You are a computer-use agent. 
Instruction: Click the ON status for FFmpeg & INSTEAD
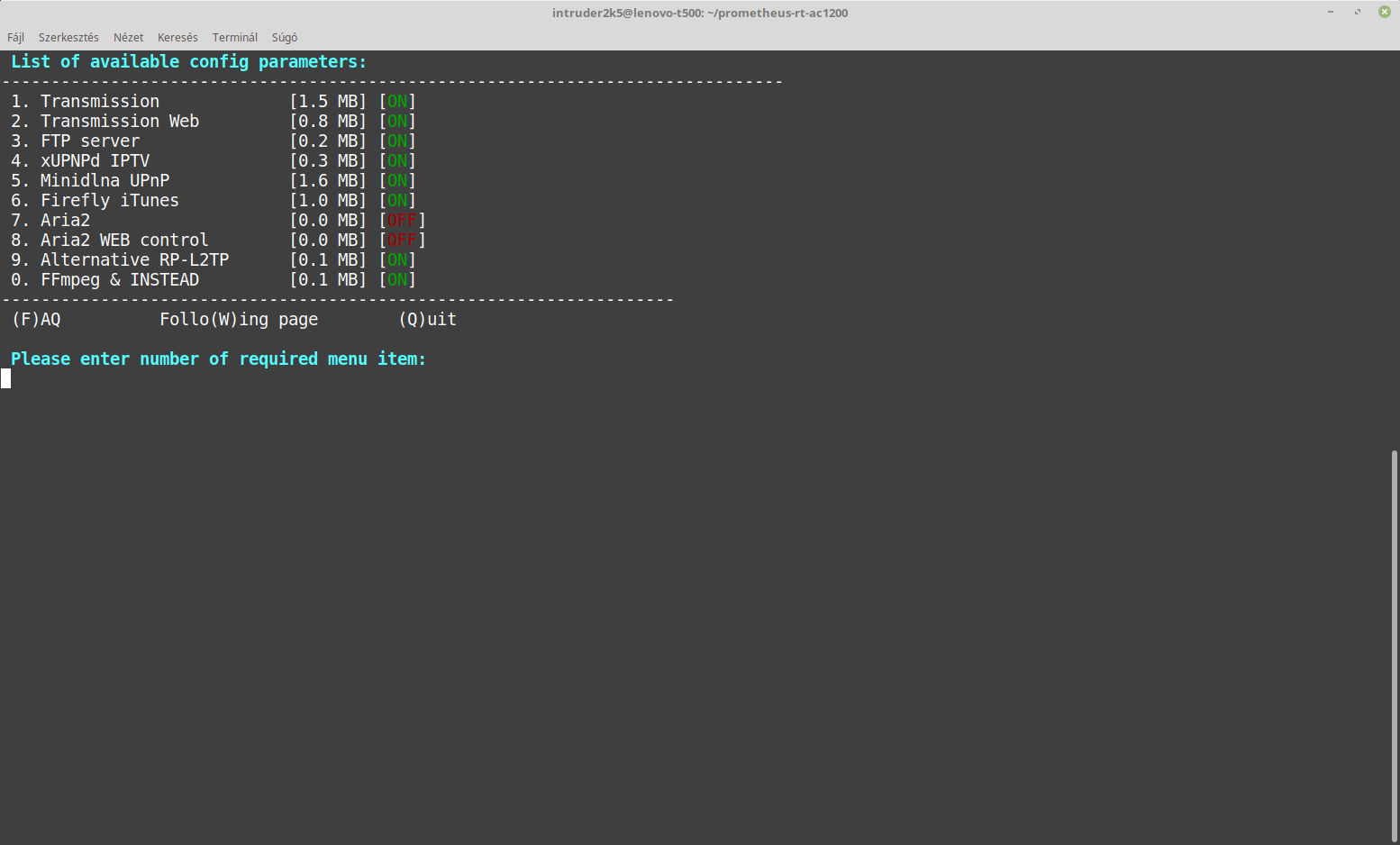397,279
